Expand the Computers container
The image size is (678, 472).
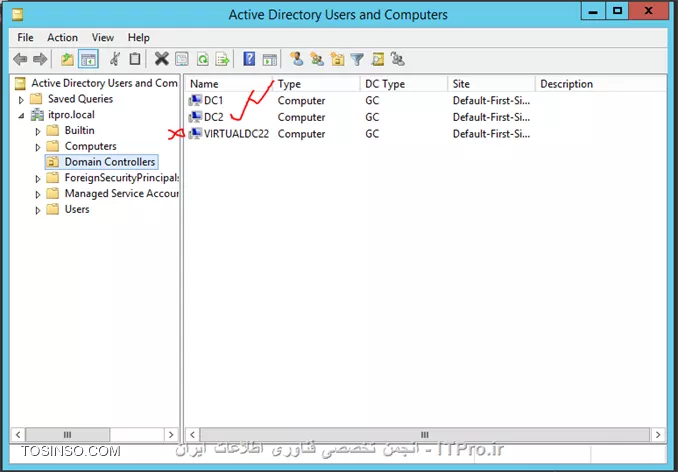click(x=38, y=147)
